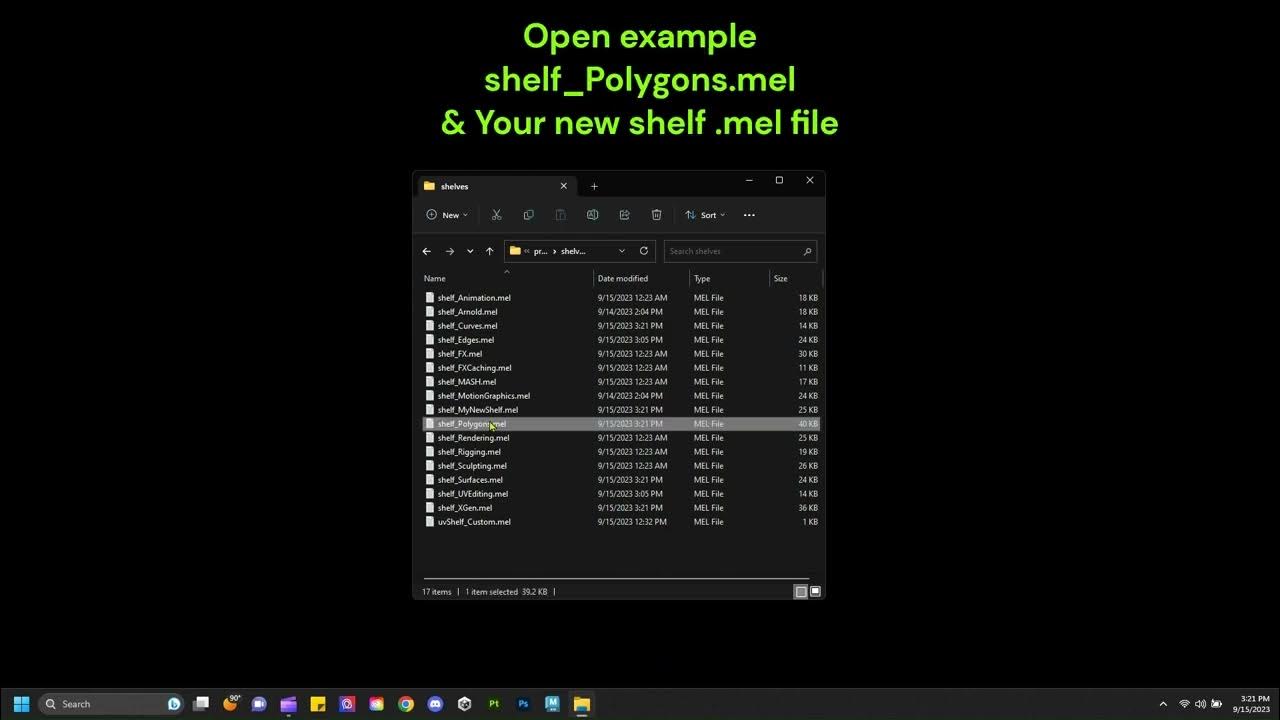Select shelf_Sculpting.mel file
The height and width of the screenshot is (720, 1280).
(621, 465)
